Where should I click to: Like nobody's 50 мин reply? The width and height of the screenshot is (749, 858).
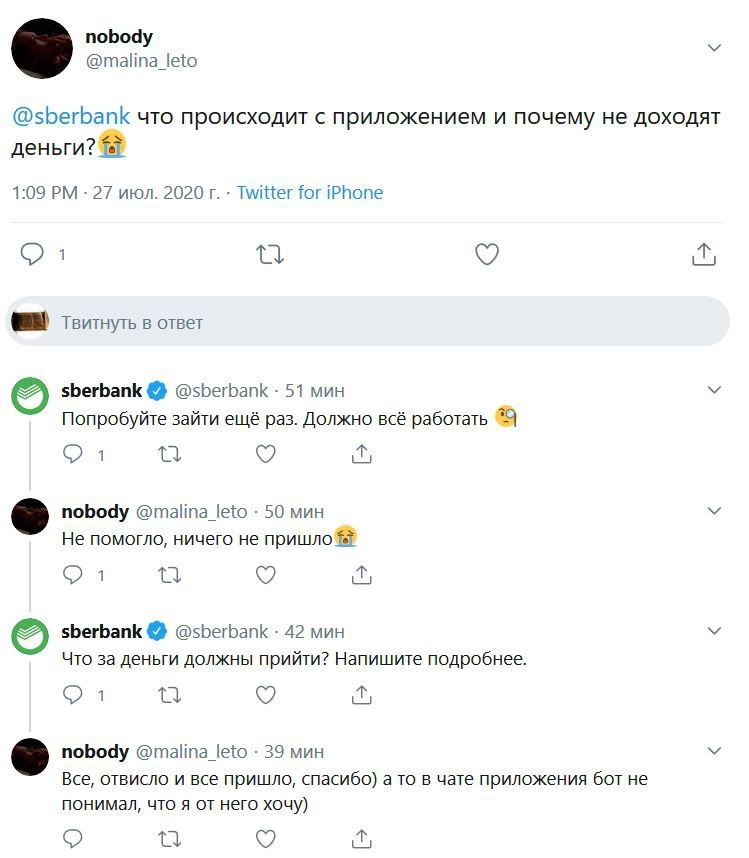coord(265,574)
